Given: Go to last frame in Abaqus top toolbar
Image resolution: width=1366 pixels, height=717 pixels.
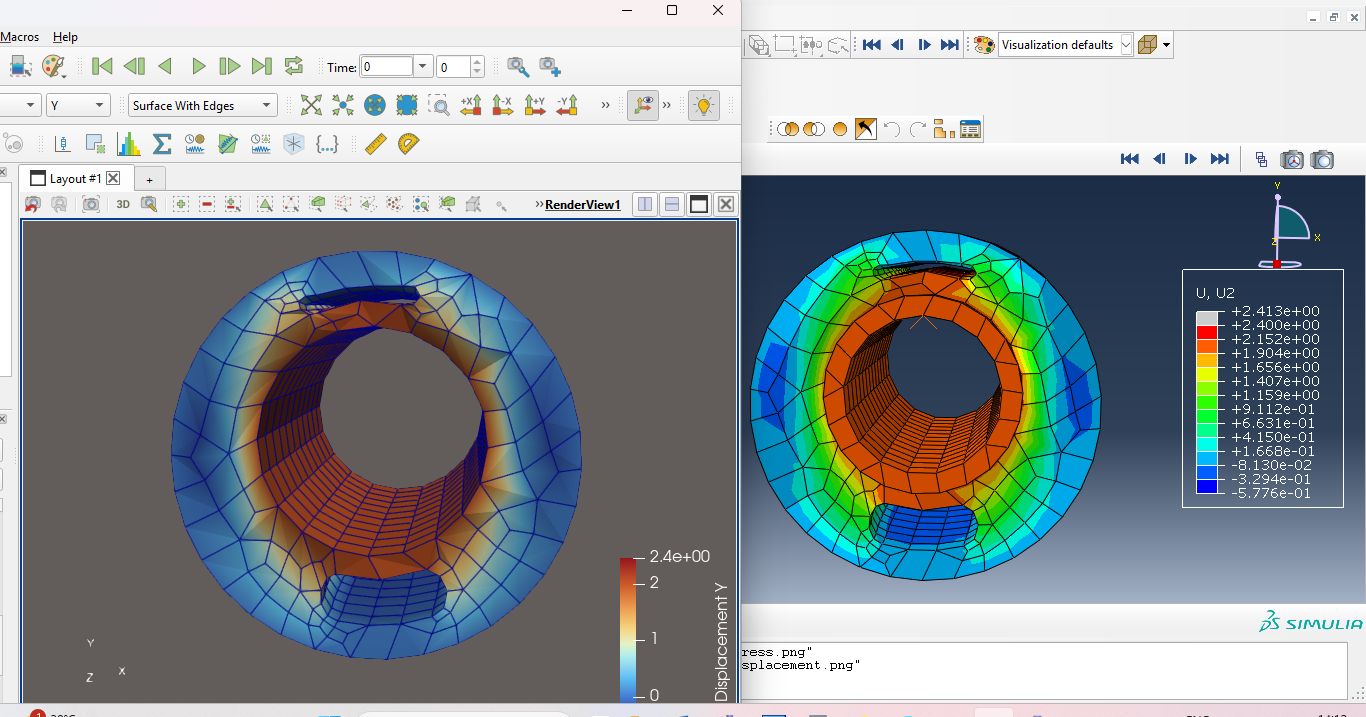Looking at the screenshot, I should (950, 44).
